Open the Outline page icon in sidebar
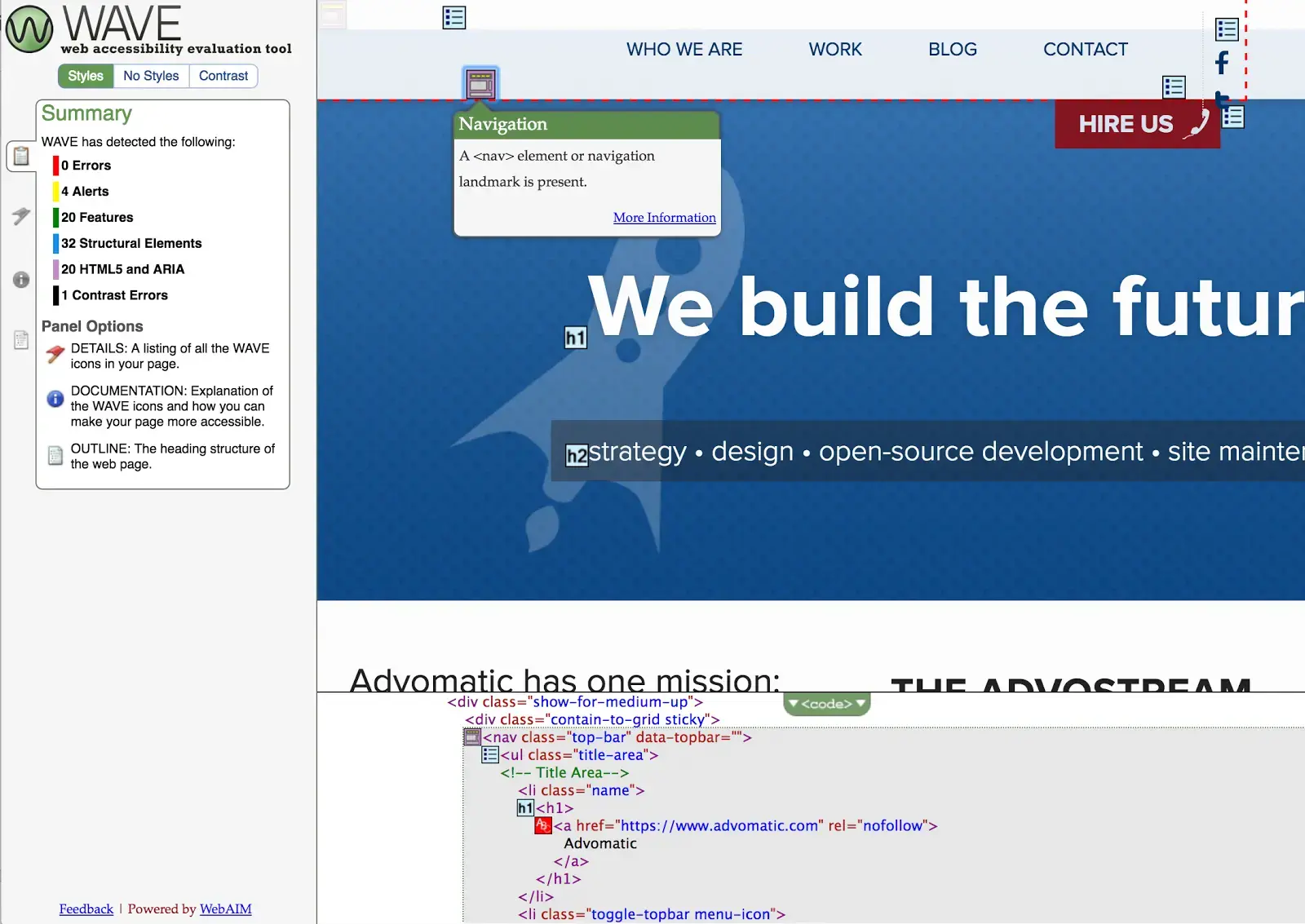Screen dimensions: 1305x924 click(21, 340)
